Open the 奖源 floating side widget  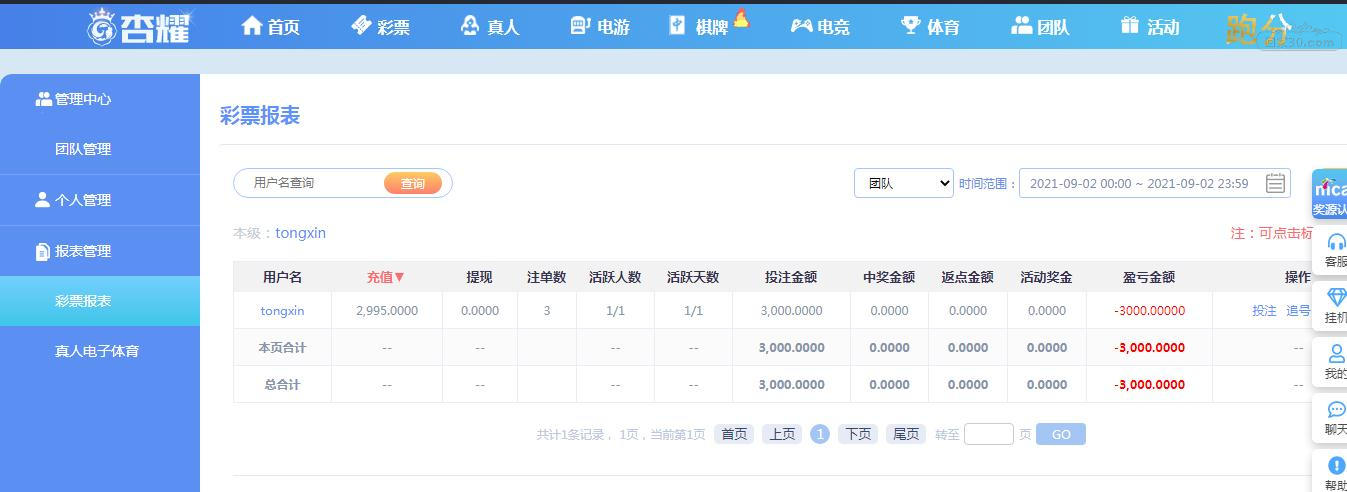click(x=1330, y=194)
